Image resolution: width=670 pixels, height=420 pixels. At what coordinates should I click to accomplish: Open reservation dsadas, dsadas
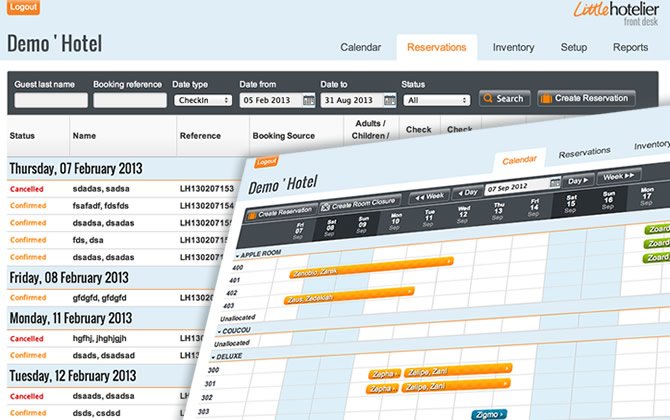pyautogui.click(x=103, y=257)
